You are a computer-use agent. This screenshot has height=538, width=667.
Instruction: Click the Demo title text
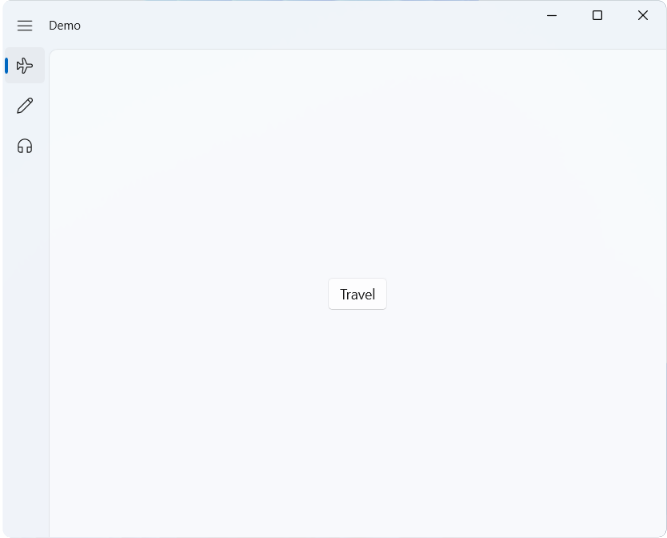tap(65, 26)
